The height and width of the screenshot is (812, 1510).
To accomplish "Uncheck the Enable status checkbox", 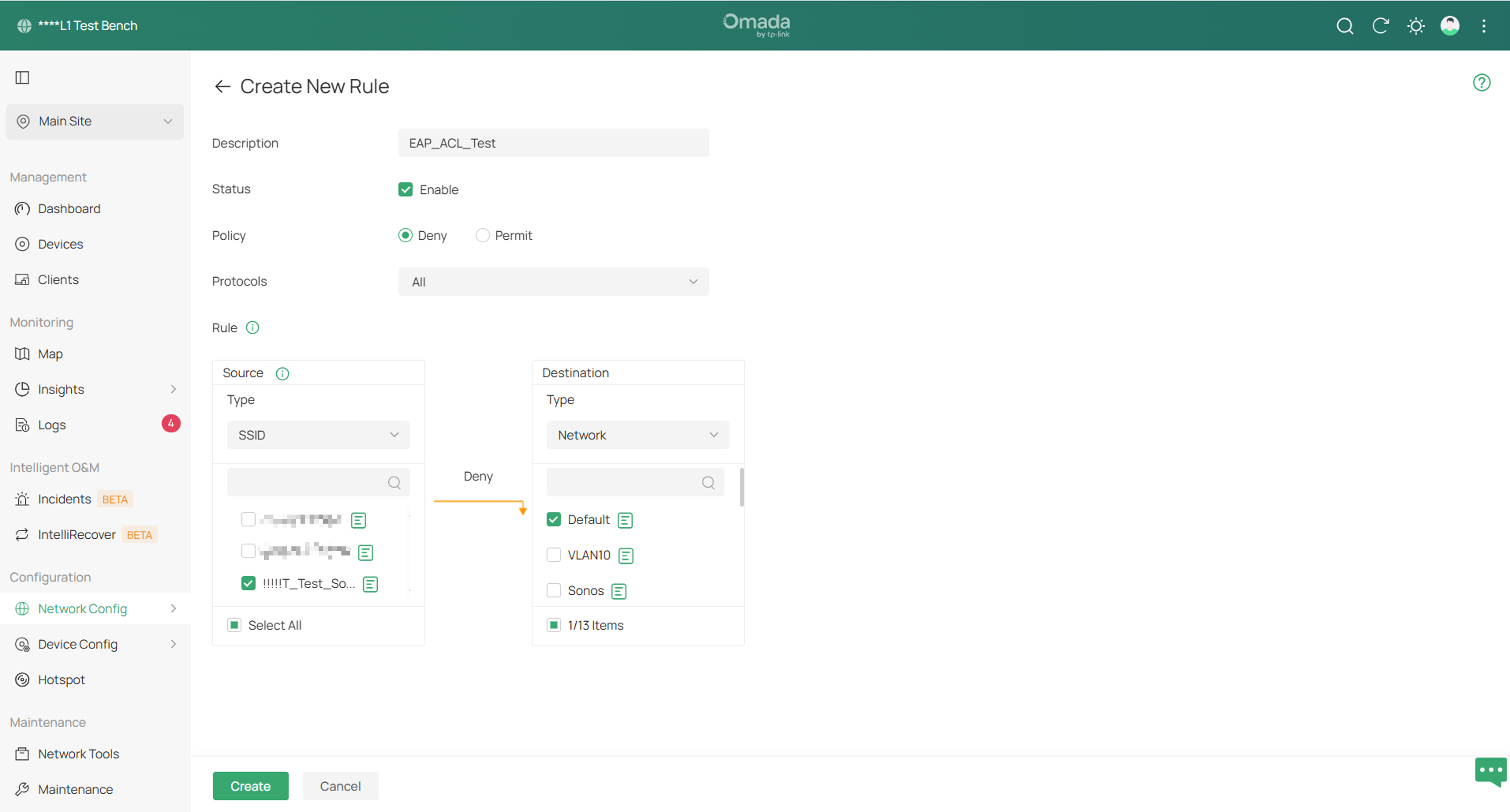I will click(x=405, y=189).
